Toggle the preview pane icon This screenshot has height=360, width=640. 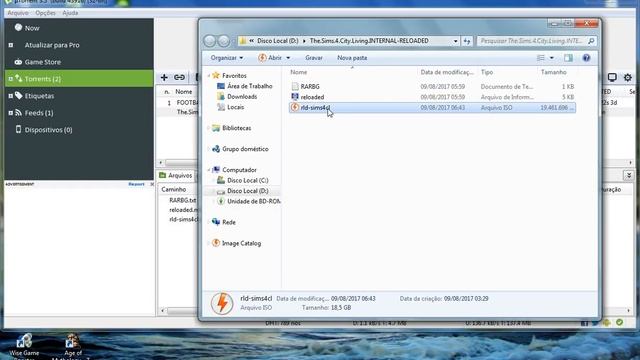pyautogui.click(x=568, y=58)
